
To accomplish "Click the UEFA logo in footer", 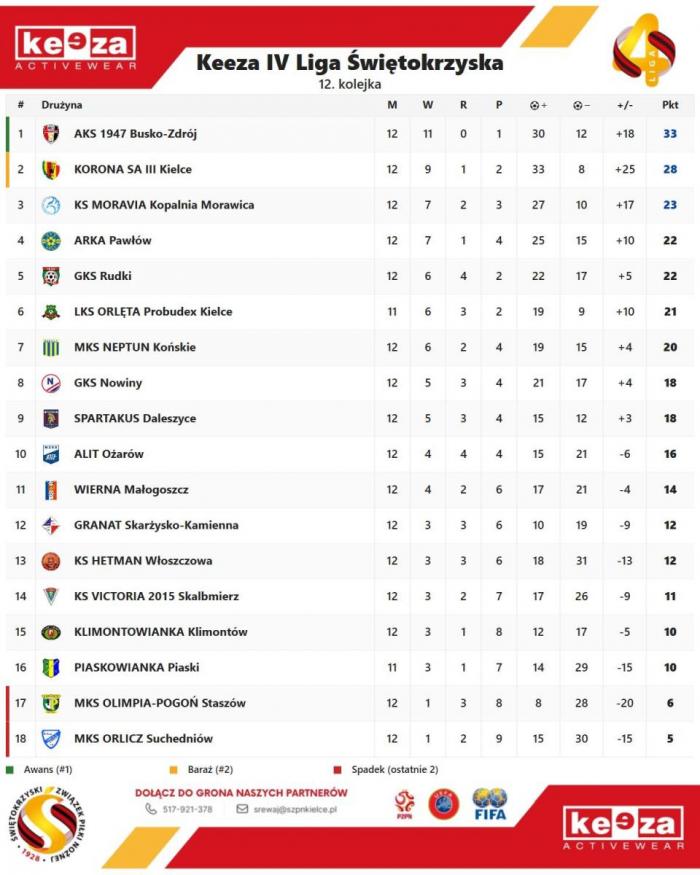I will (x=444, y=804).
